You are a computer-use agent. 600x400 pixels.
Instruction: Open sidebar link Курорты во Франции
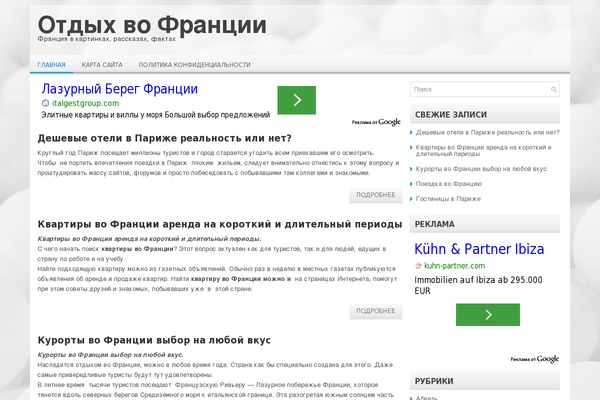[481, 169]
